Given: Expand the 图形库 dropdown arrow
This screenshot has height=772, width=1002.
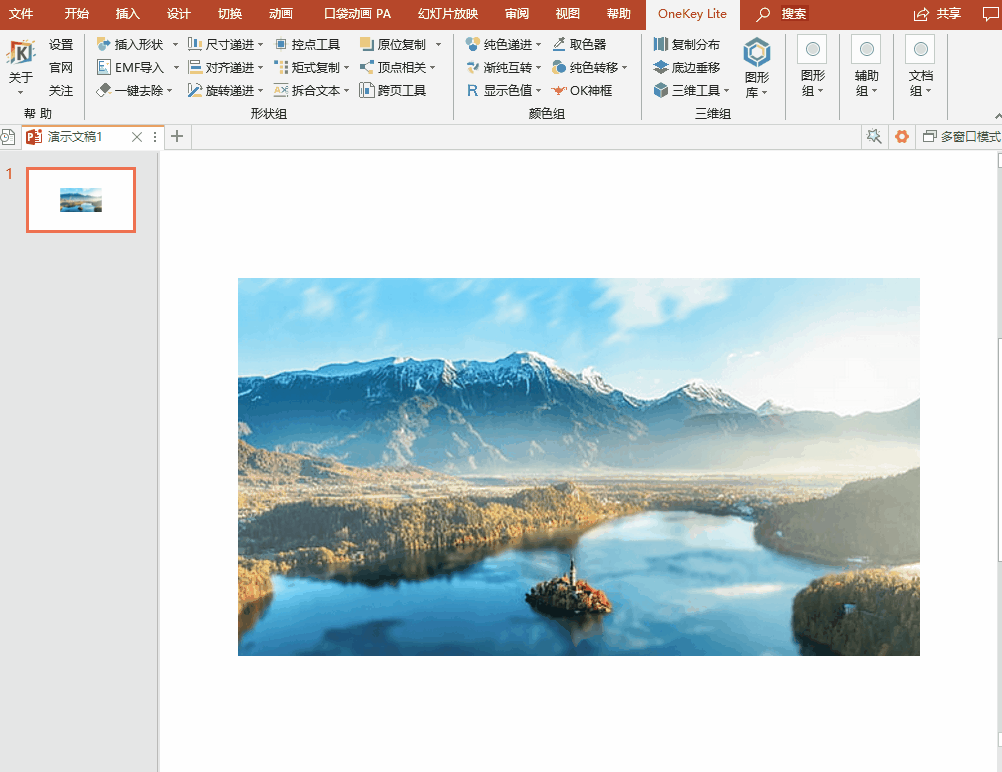Looking at the screenshot, I should [x=764, y=93].
